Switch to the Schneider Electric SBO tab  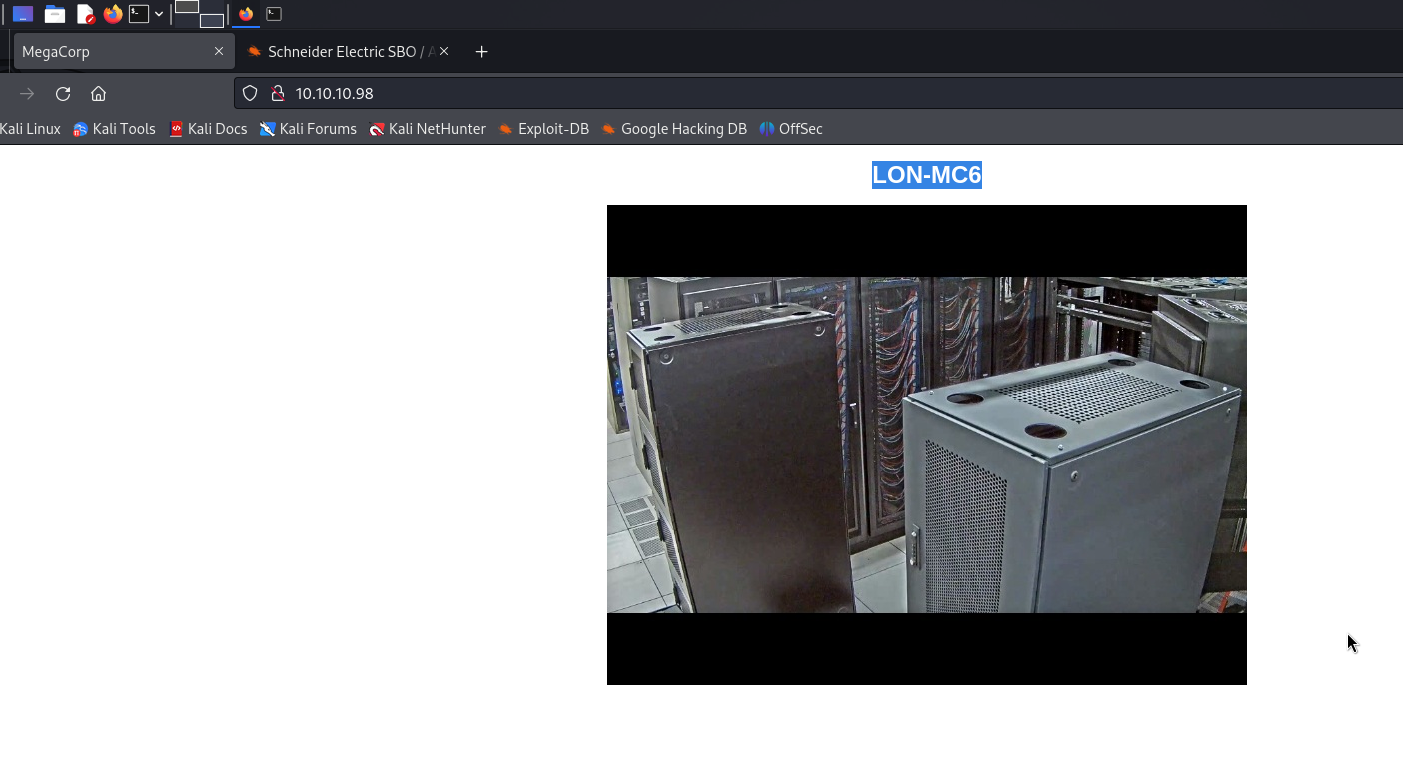pyautogui.click(x=340, y=51)
